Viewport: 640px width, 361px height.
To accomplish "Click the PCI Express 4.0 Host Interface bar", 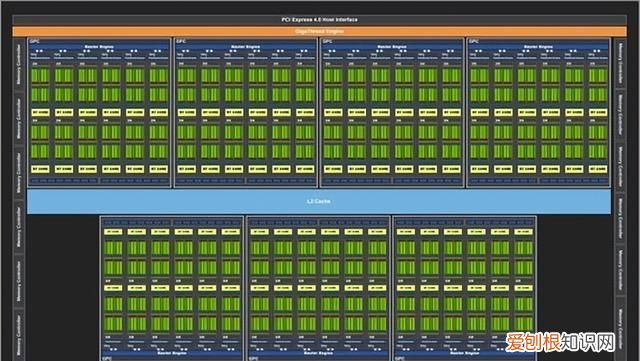I will tap(320, 20).
